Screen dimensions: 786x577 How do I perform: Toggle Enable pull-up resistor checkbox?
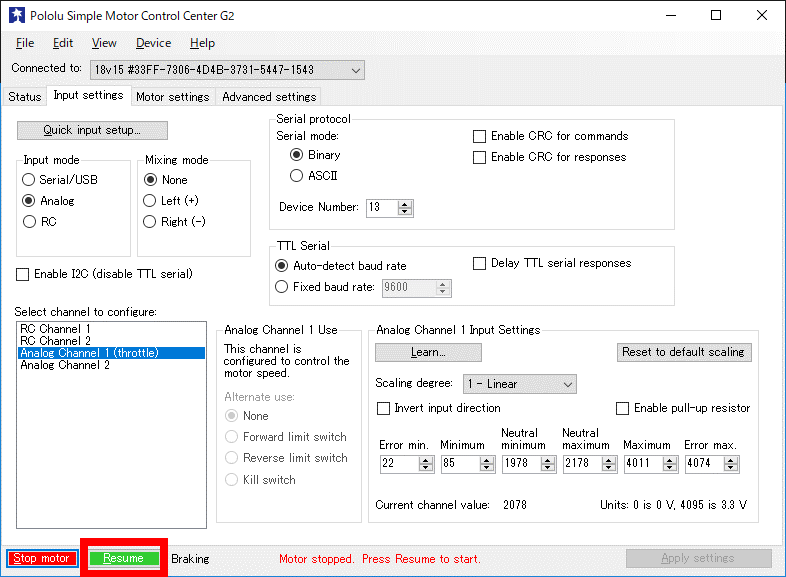tap(683, 408)
